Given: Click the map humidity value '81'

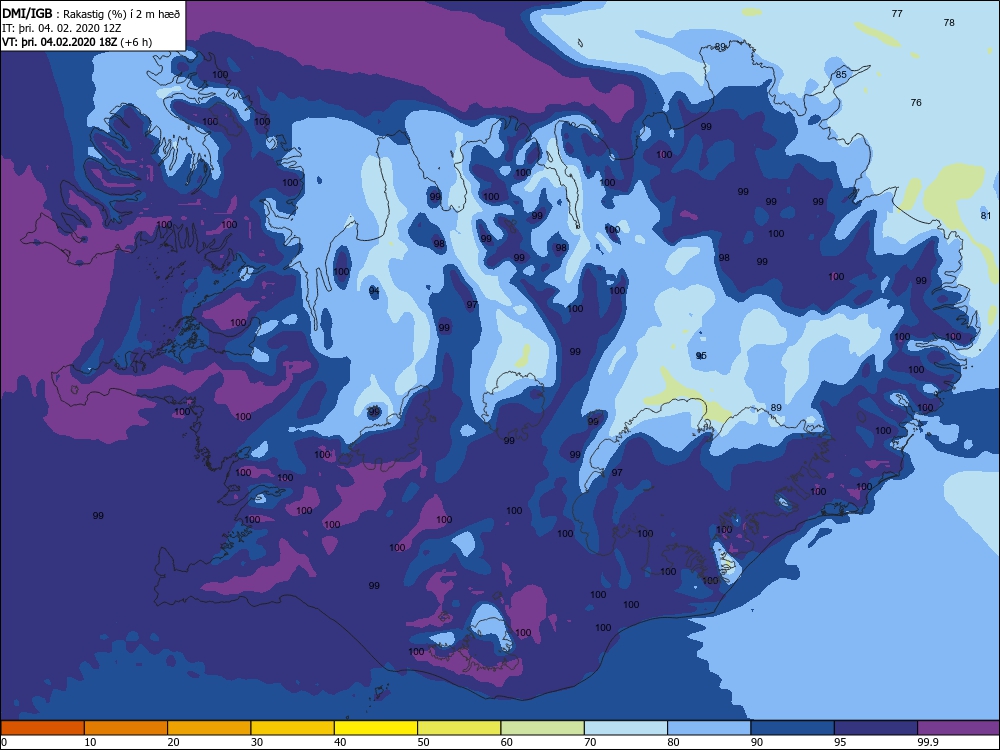Looking at the screenshot, I should (x=986, y=216).
